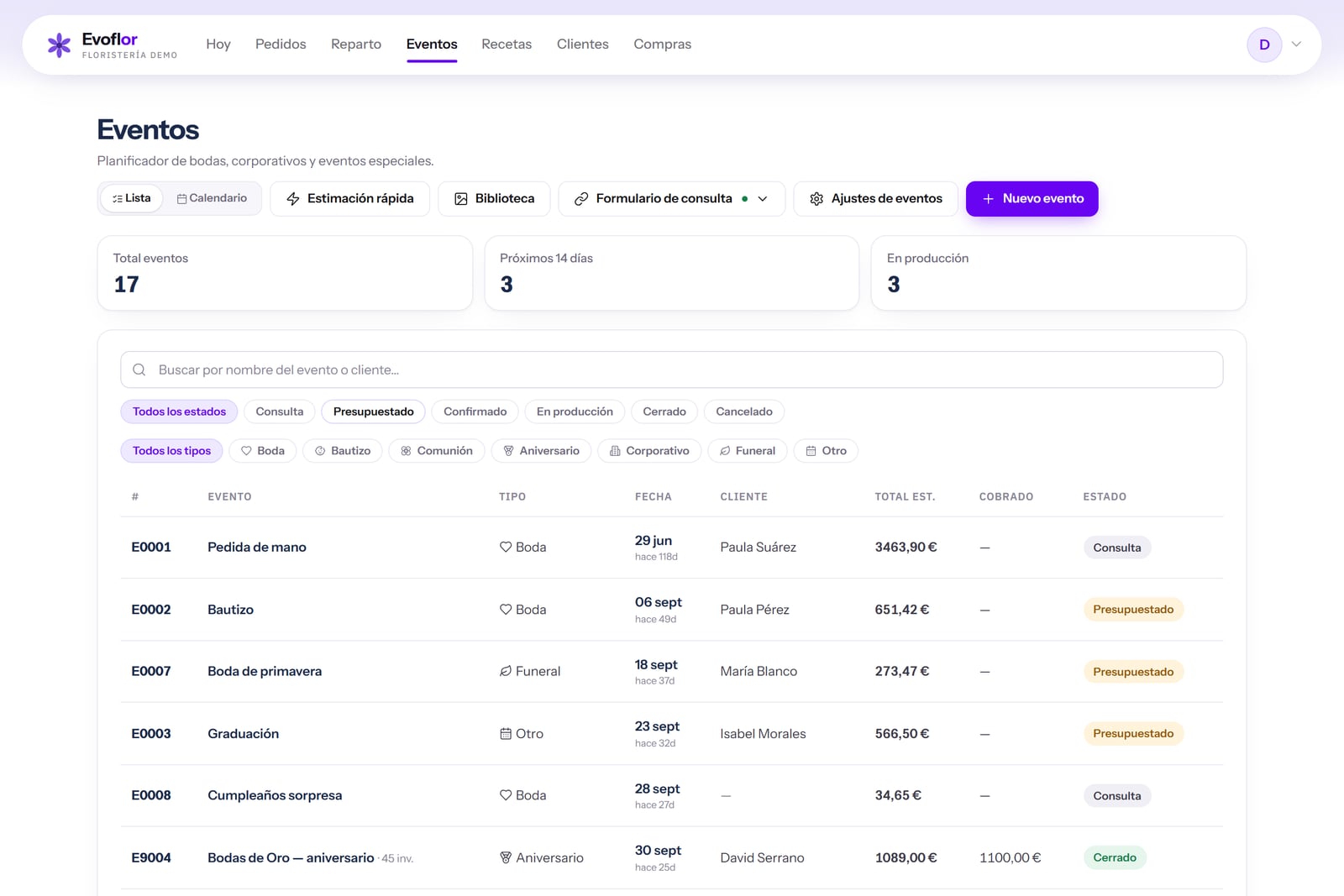
Task: Click client David Serrano
Action: click(x=763, y=857)
